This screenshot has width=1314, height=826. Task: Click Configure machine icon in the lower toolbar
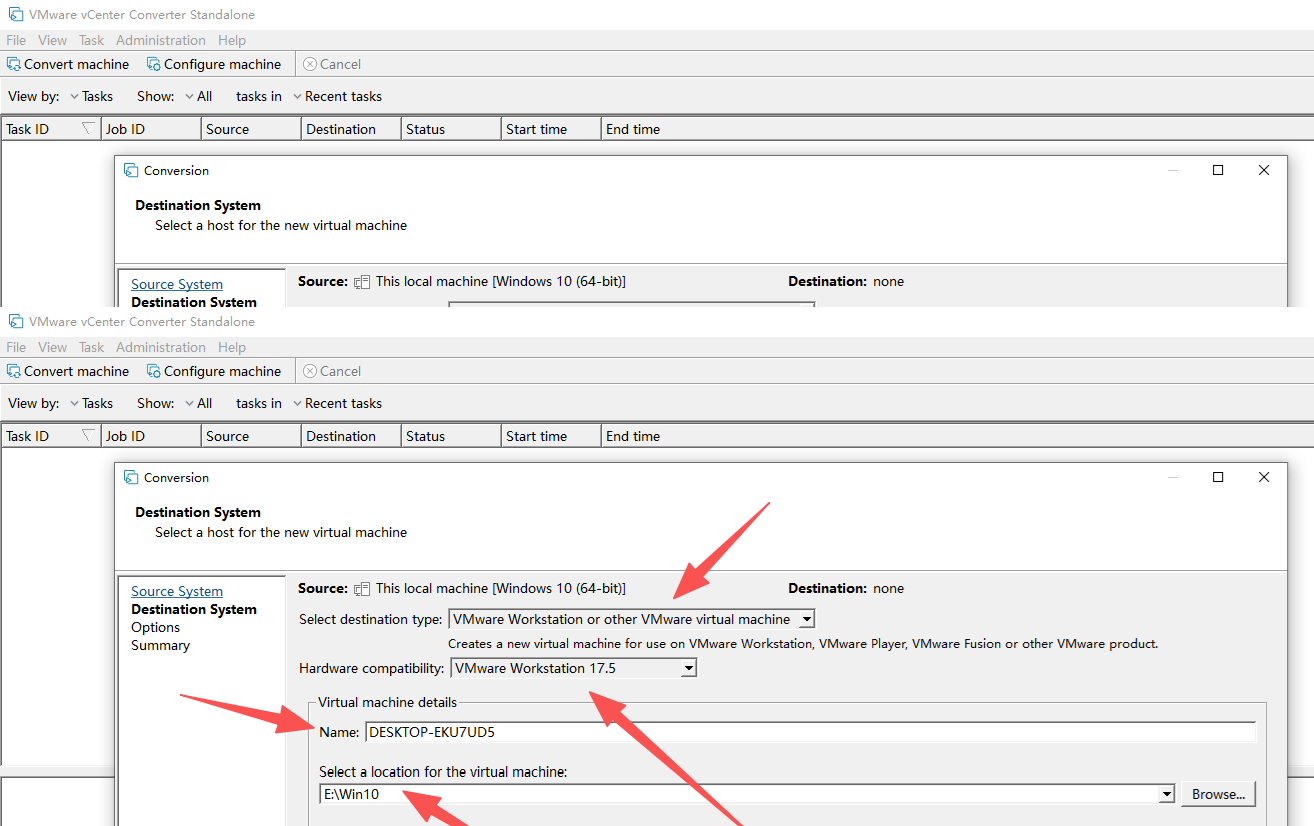click(154, 371)
